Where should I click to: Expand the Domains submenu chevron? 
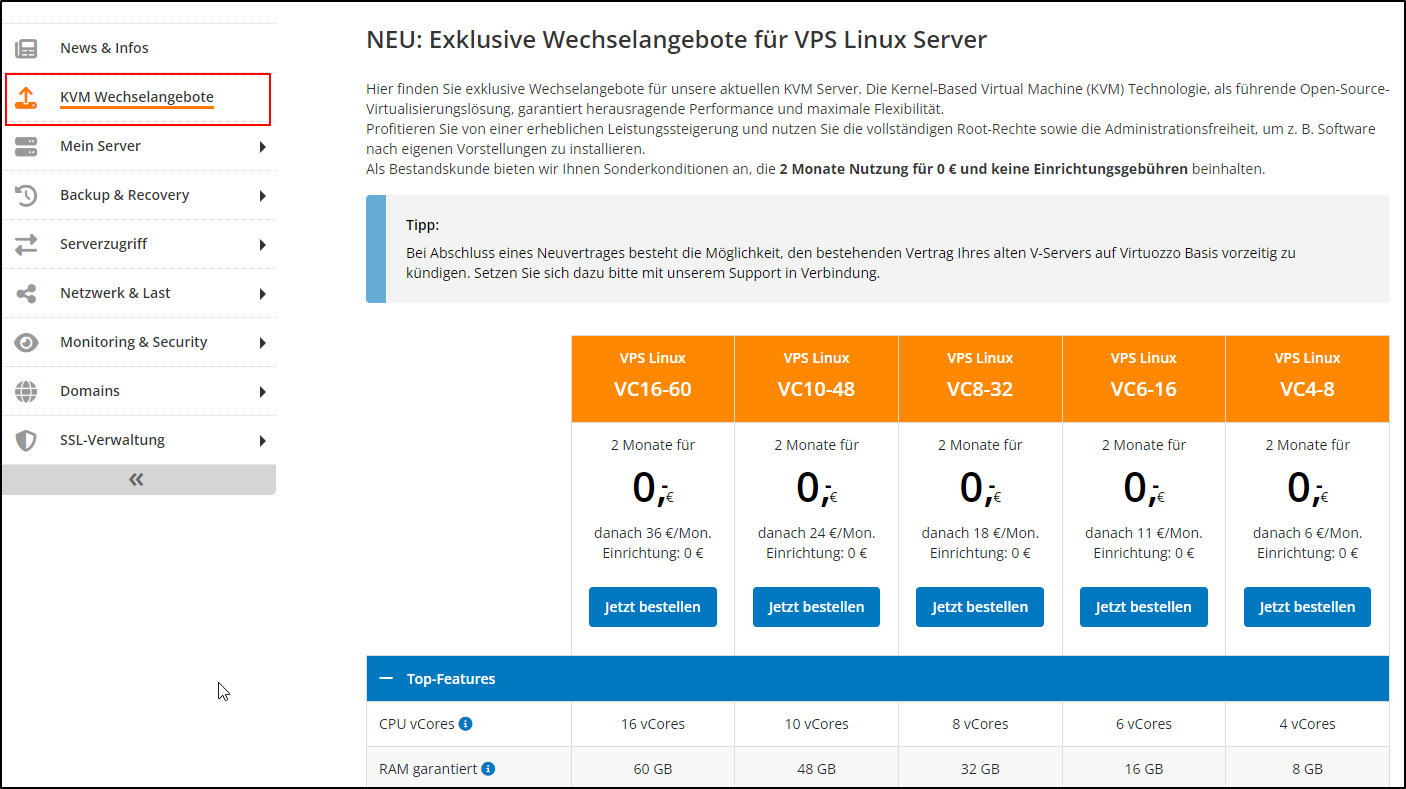(x=263, y=390)
